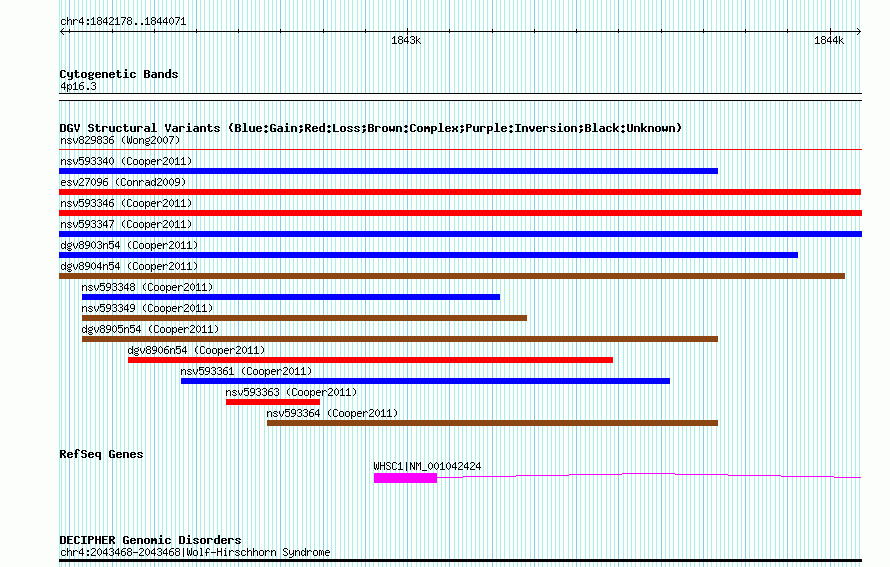Select the Cytogenetic Bands track title
The image size is (890, 567).
[119, 74]
